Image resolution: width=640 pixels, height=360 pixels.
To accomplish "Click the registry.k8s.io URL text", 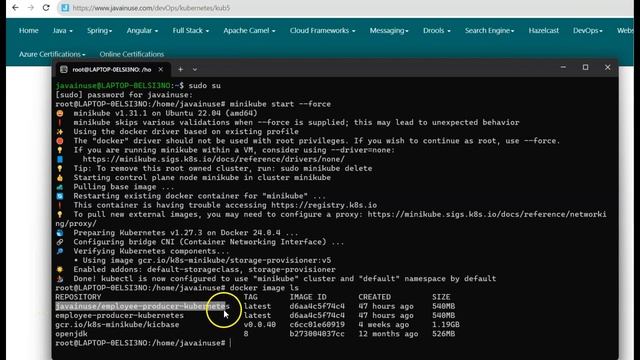I will pos(324,205).
